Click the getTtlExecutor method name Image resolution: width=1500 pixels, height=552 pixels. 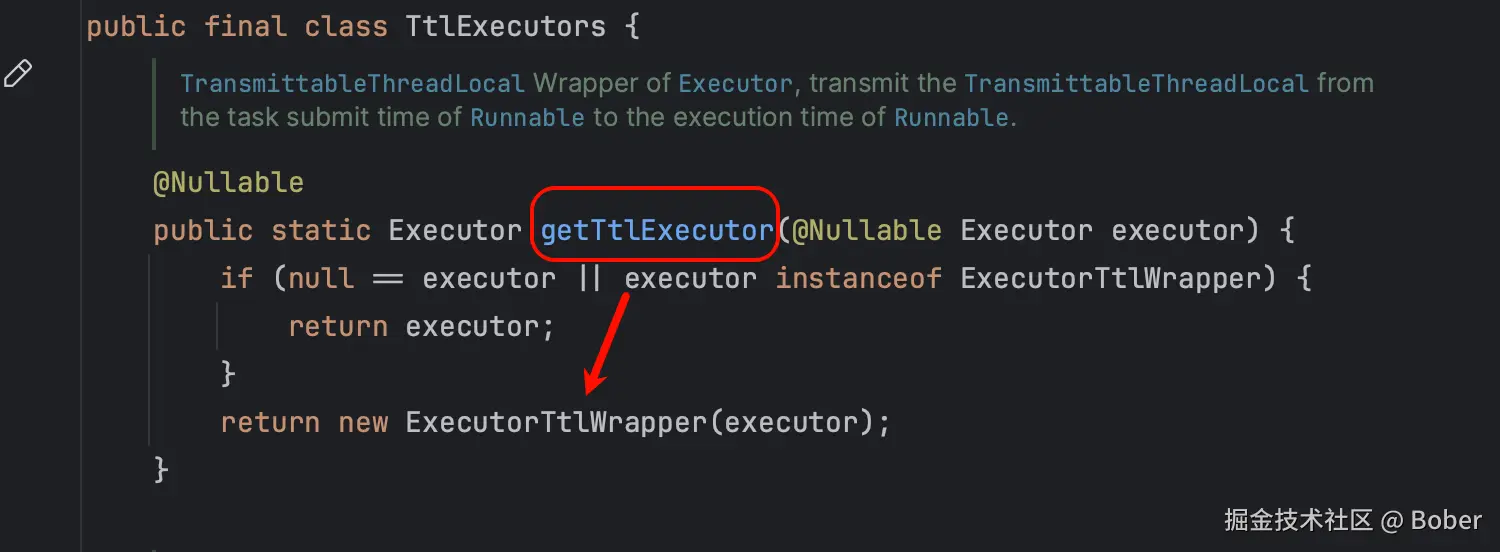tap(657, 231)
